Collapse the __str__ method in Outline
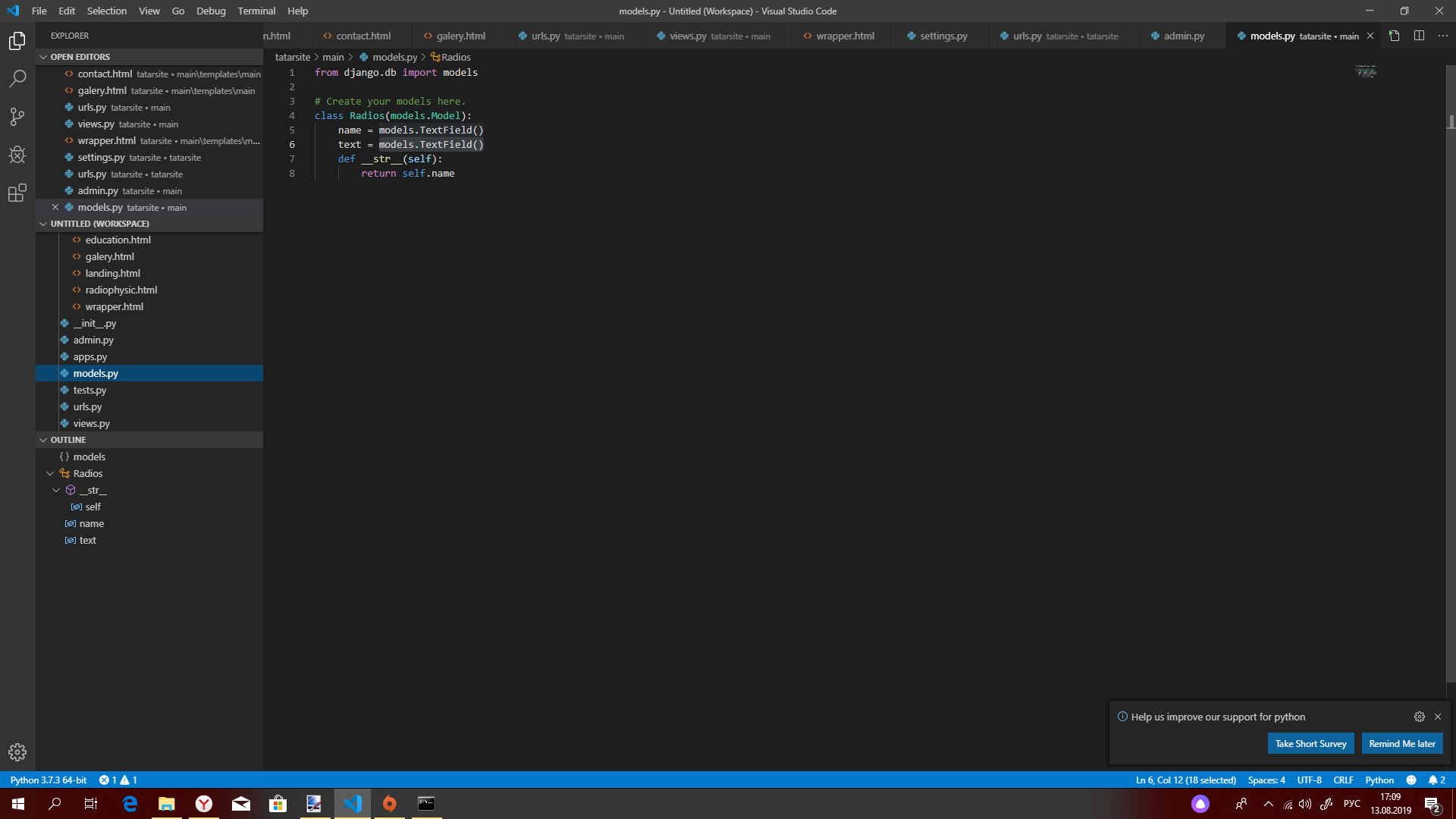Viewport: 1456px width, 819px height. coord(56,490)
